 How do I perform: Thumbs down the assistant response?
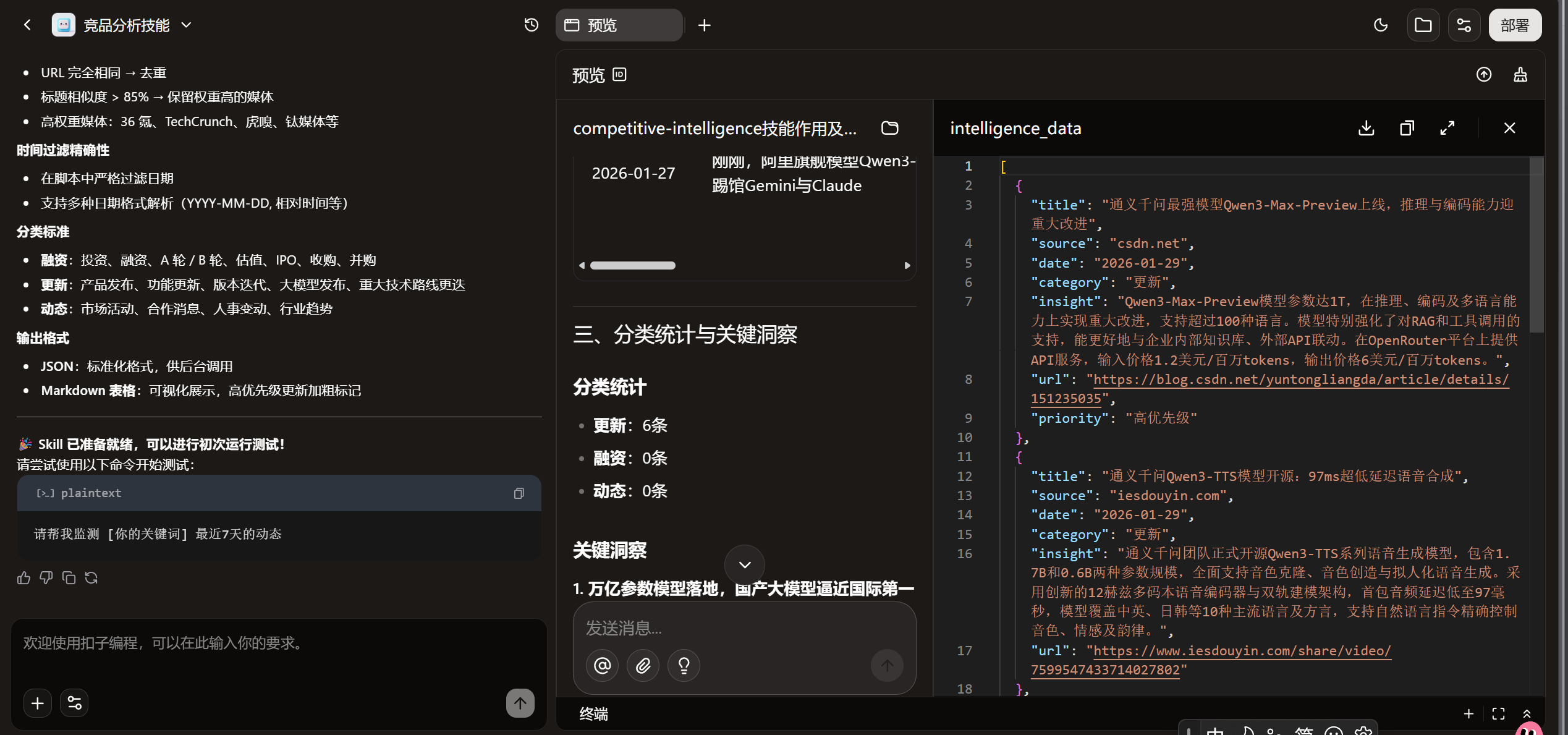[46, 577]
